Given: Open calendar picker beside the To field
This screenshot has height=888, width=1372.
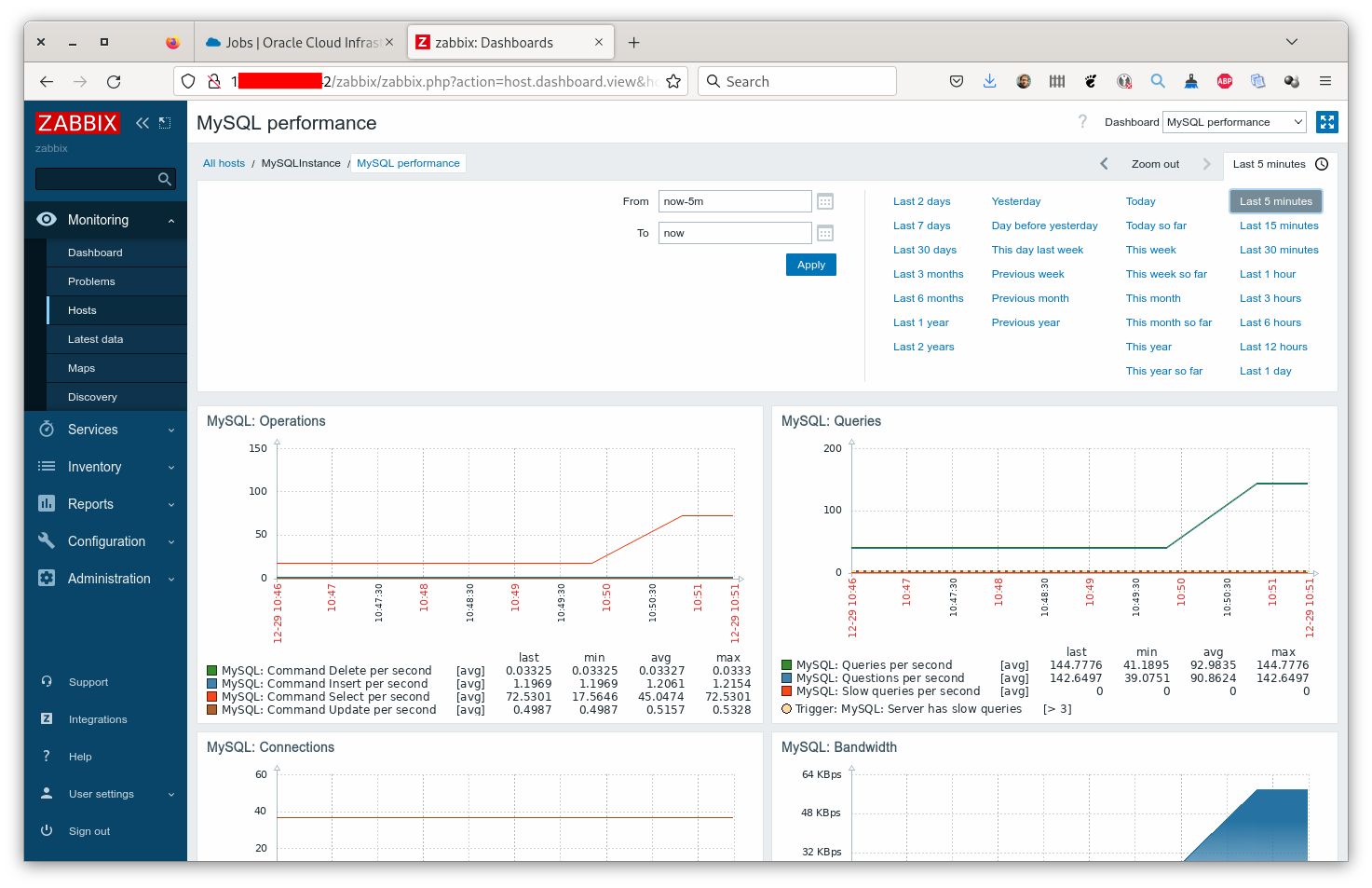Looking at the screenshot, I should click(x=824, y=232).
